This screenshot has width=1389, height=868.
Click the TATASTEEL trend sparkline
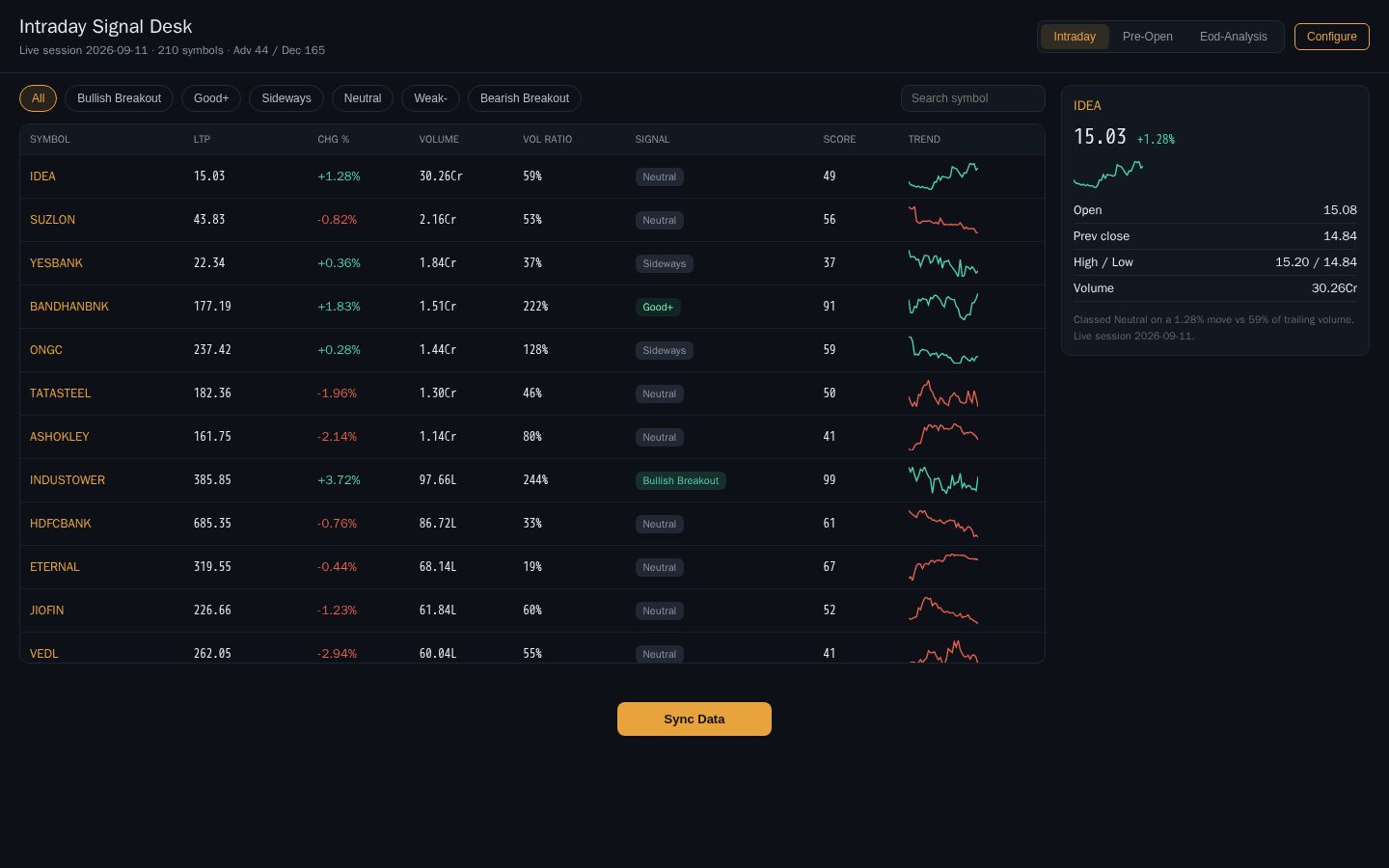click(x=943, y=393)
